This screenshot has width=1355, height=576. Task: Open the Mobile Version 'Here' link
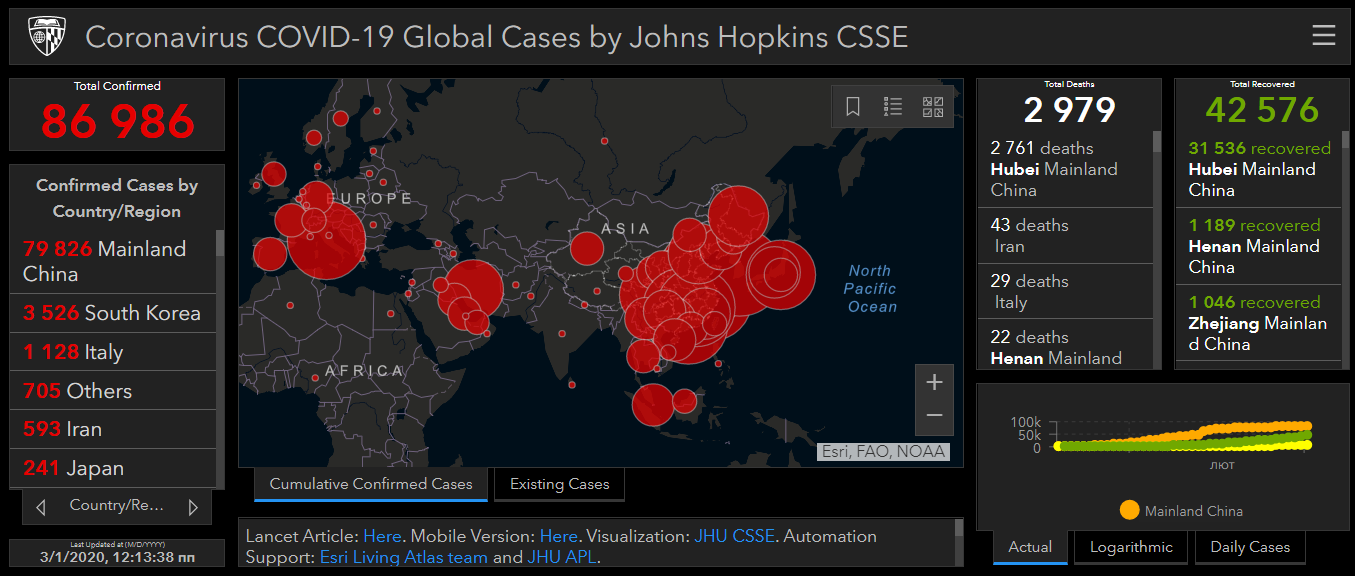[559, 536]
